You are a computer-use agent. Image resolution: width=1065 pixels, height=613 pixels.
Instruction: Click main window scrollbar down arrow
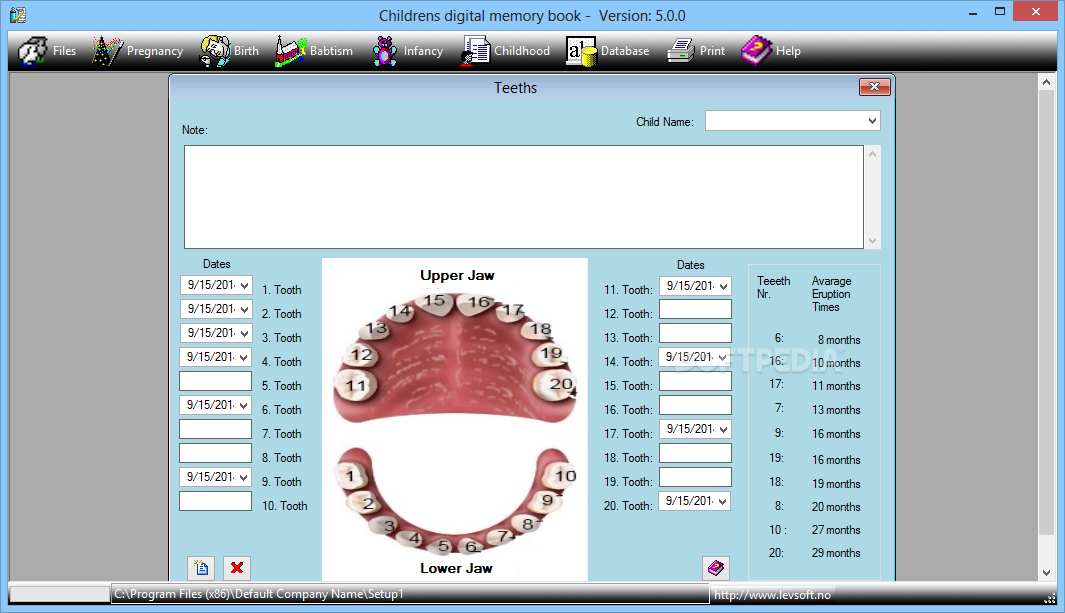pos(1047,572)
